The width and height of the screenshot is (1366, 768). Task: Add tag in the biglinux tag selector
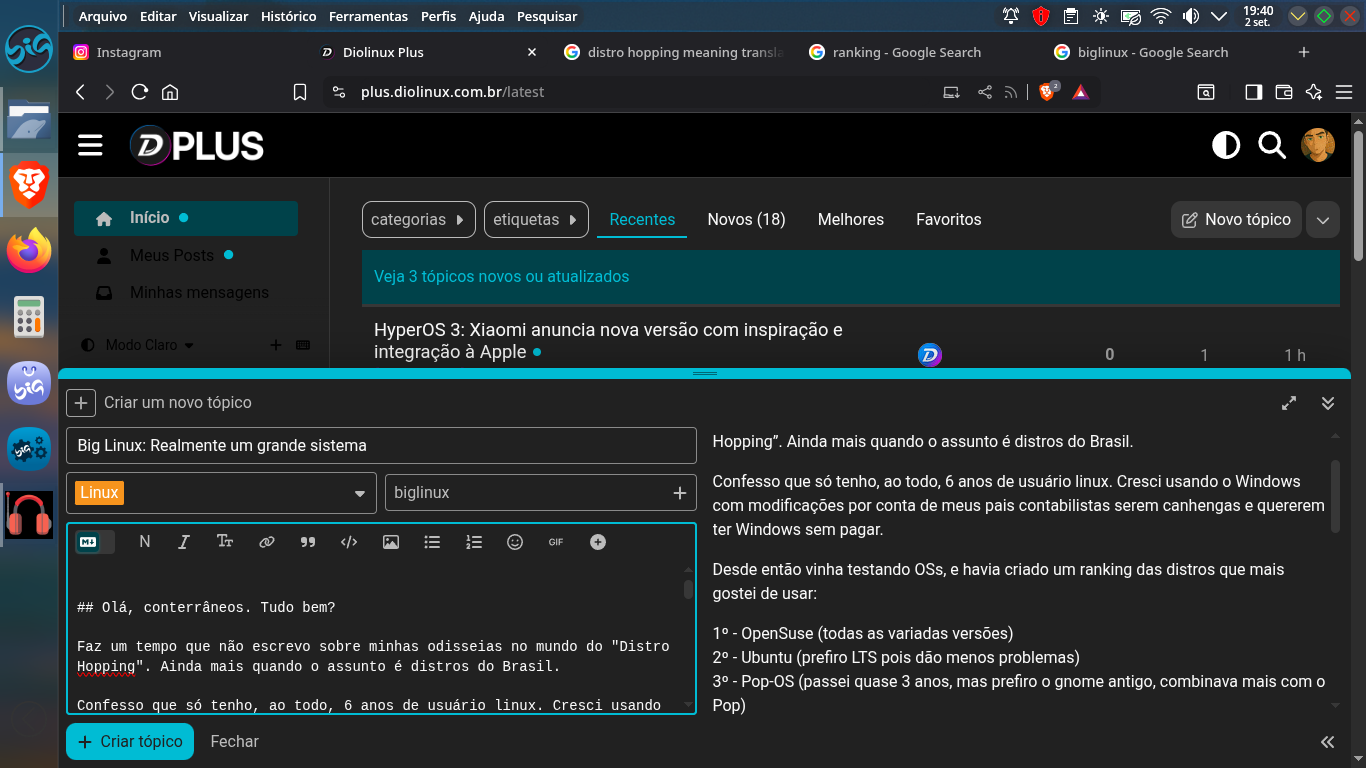click(541, 493)
